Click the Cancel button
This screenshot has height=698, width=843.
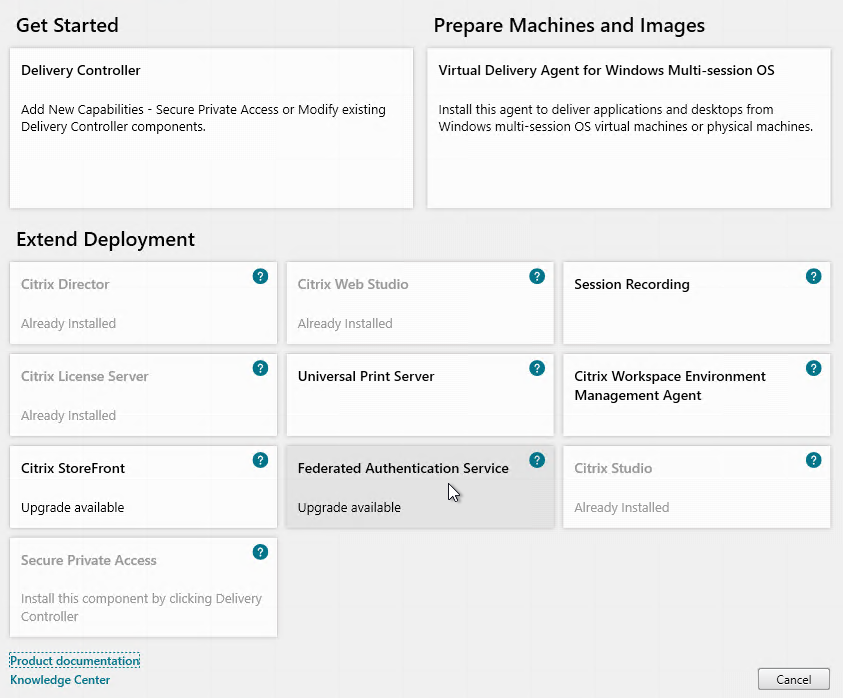tap(794, 679)
